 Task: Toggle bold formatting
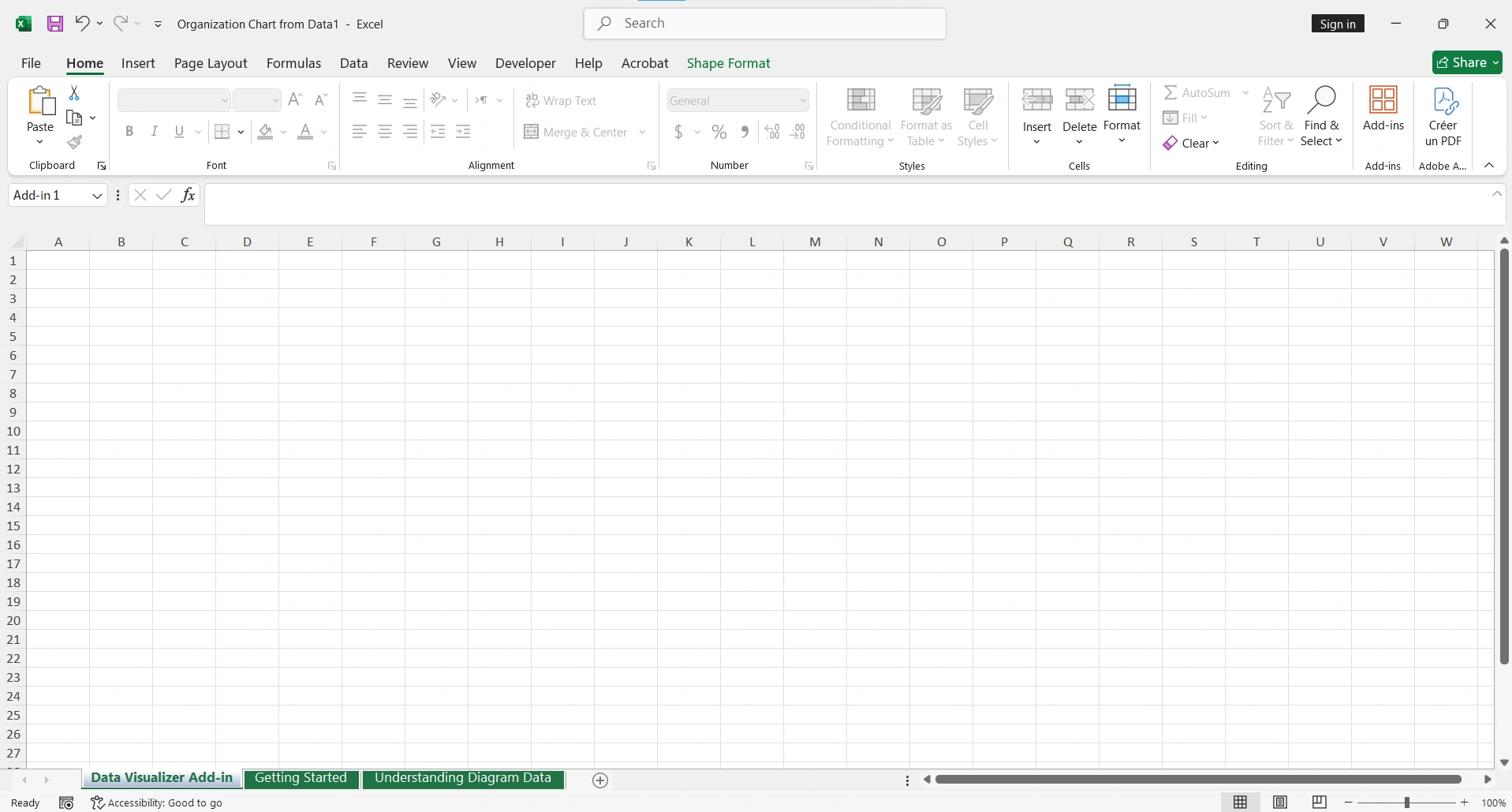(130, 131)
